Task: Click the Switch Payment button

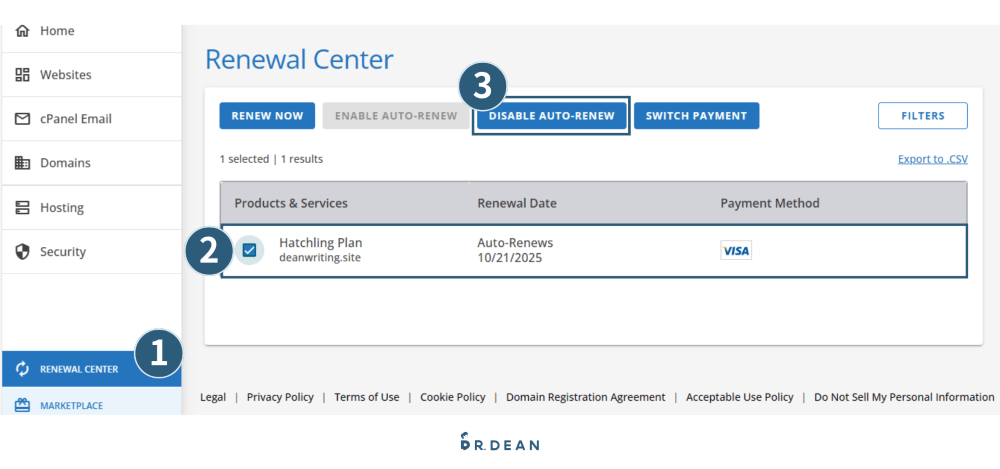Action: pyautogui.click(x=696, y=116)
